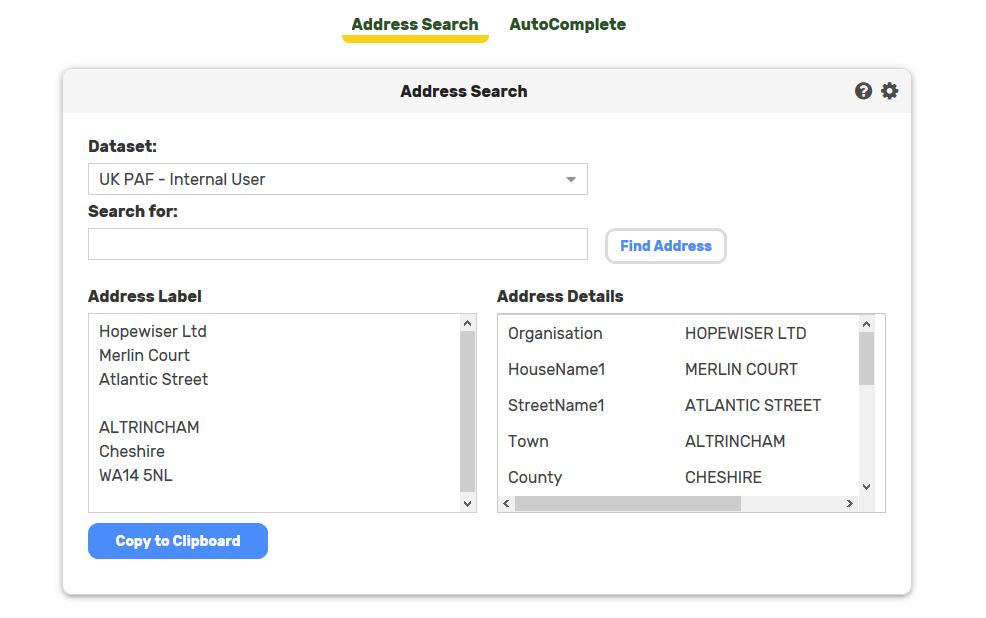Select the 'Atlantic Street' label line
Screen dimensions: 986x618
tap(153, 379)
